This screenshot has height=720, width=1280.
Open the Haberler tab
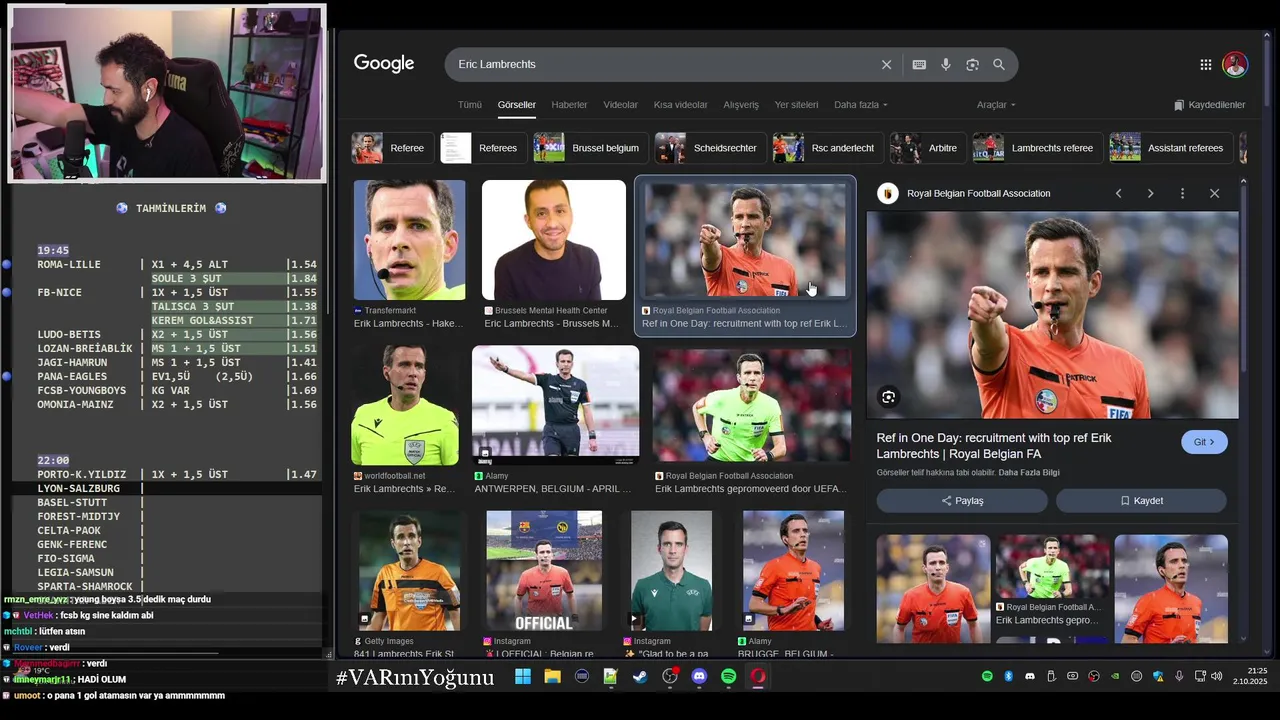[569, 105]
